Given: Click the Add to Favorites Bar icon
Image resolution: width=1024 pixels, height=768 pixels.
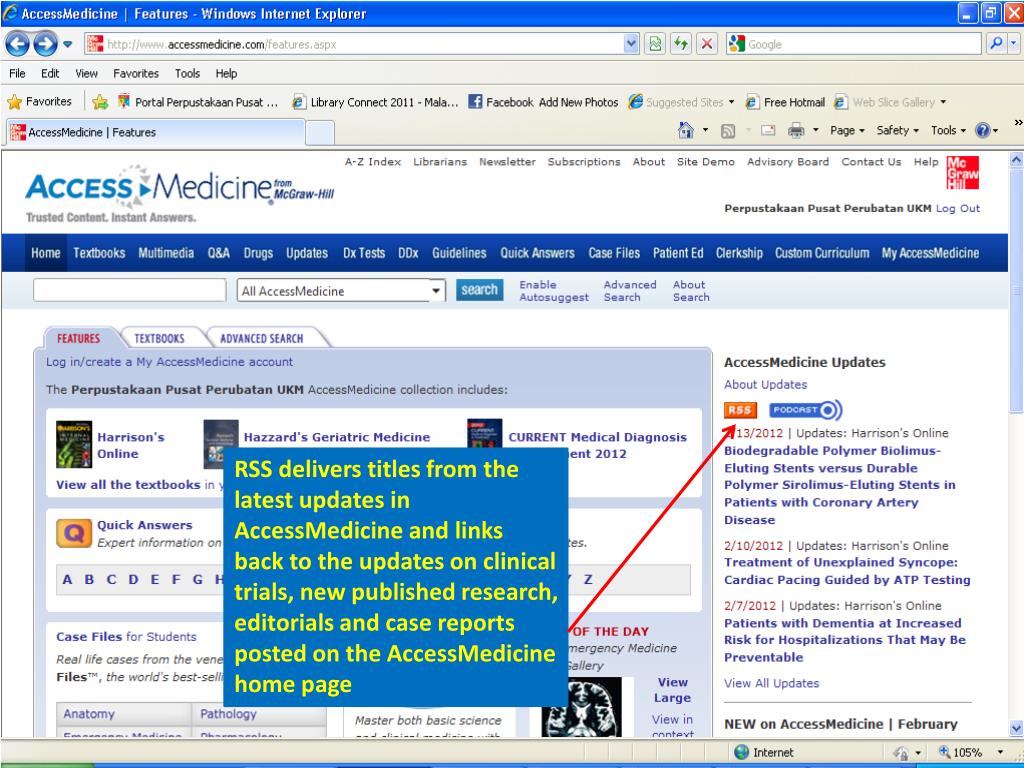Looking at the screenshot, I should coord(100,102).
